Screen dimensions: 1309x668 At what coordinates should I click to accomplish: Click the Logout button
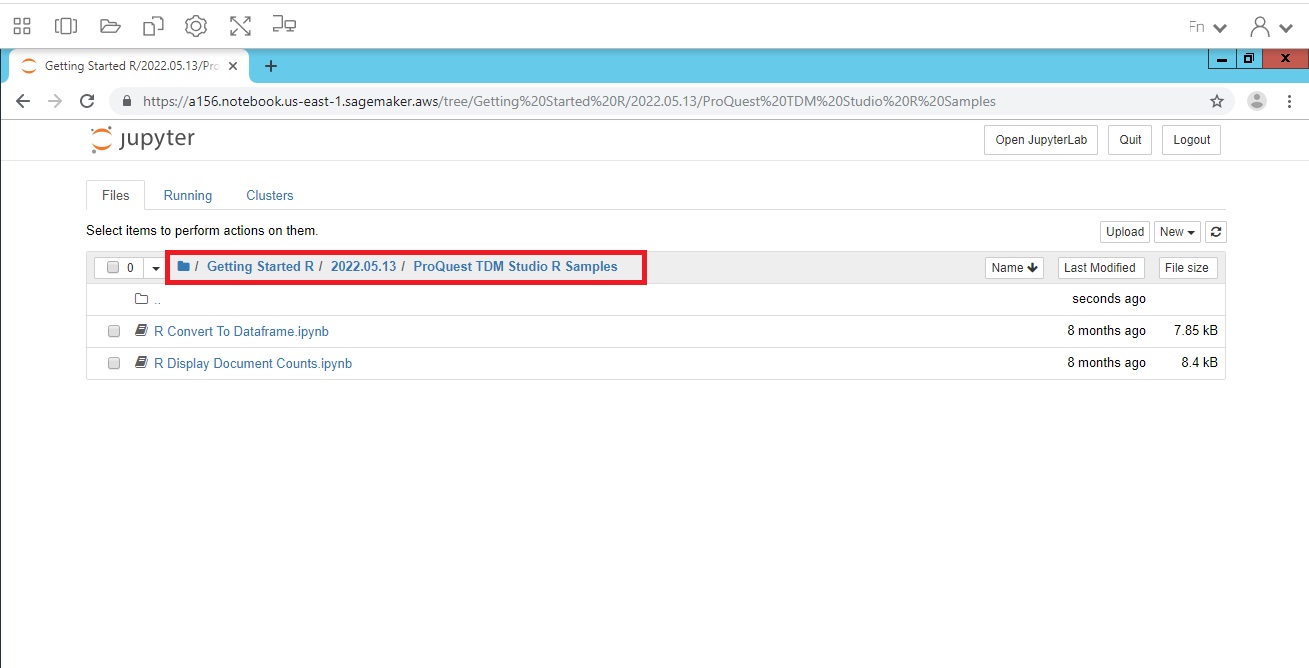1192,140
